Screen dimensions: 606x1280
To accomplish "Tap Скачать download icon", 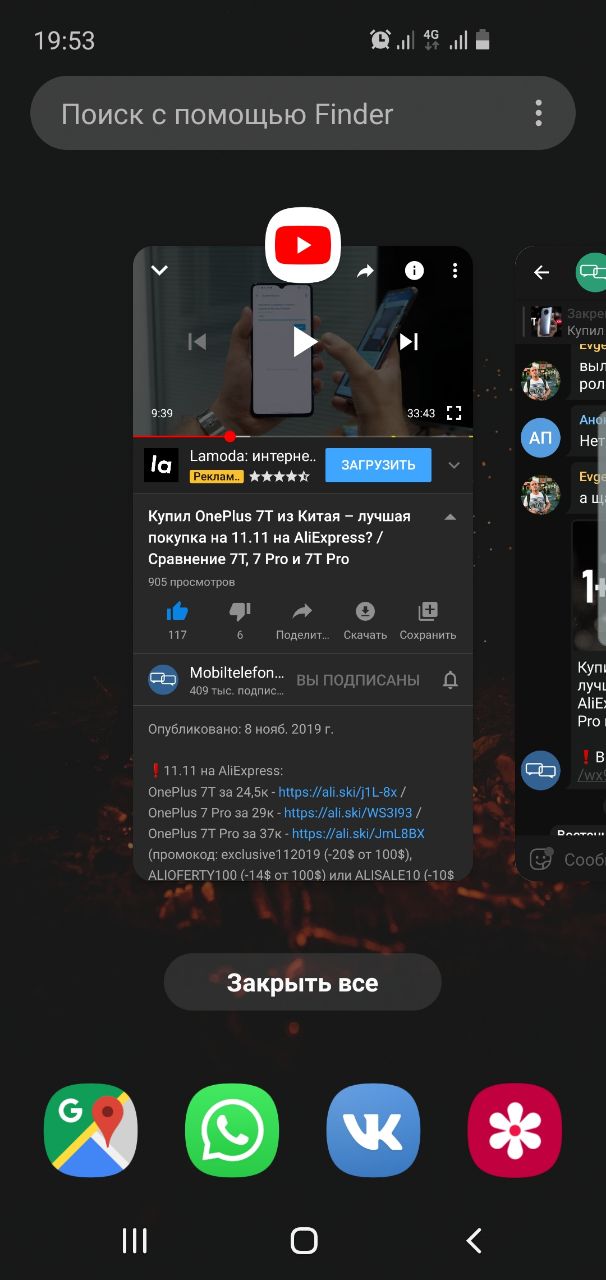I will pos(365,611).
